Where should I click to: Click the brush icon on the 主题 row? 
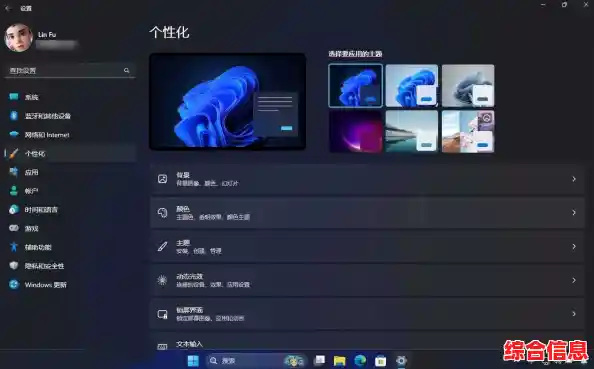pos(163,247)
